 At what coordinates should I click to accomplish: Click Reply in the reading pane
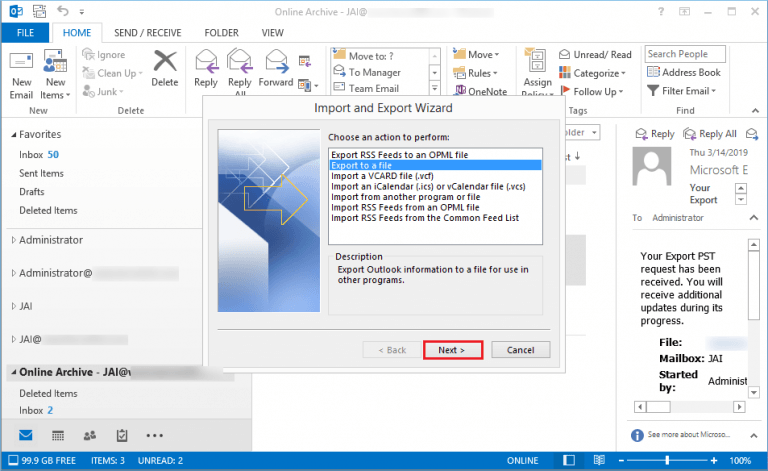click(655, 134)
